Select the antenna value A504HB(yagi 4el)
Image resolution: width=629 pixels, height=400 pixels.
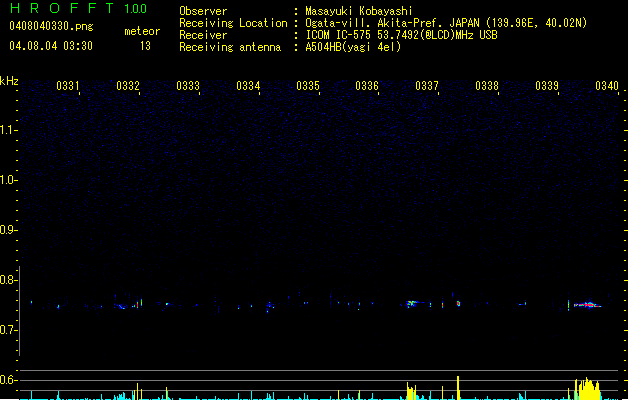coord(353,47)
